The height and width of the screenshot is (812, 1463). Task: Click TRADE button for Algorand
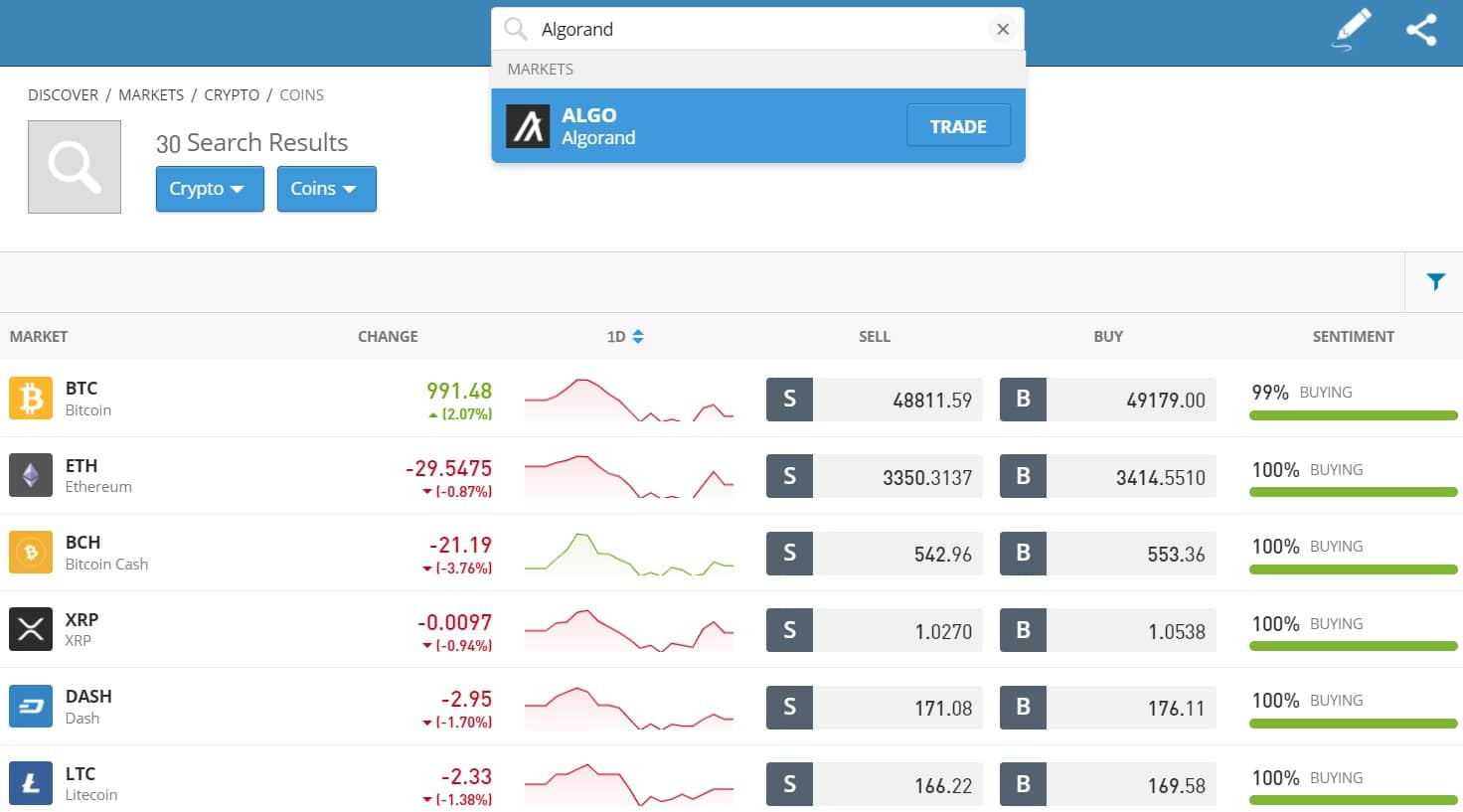click(x=958, y=126)
